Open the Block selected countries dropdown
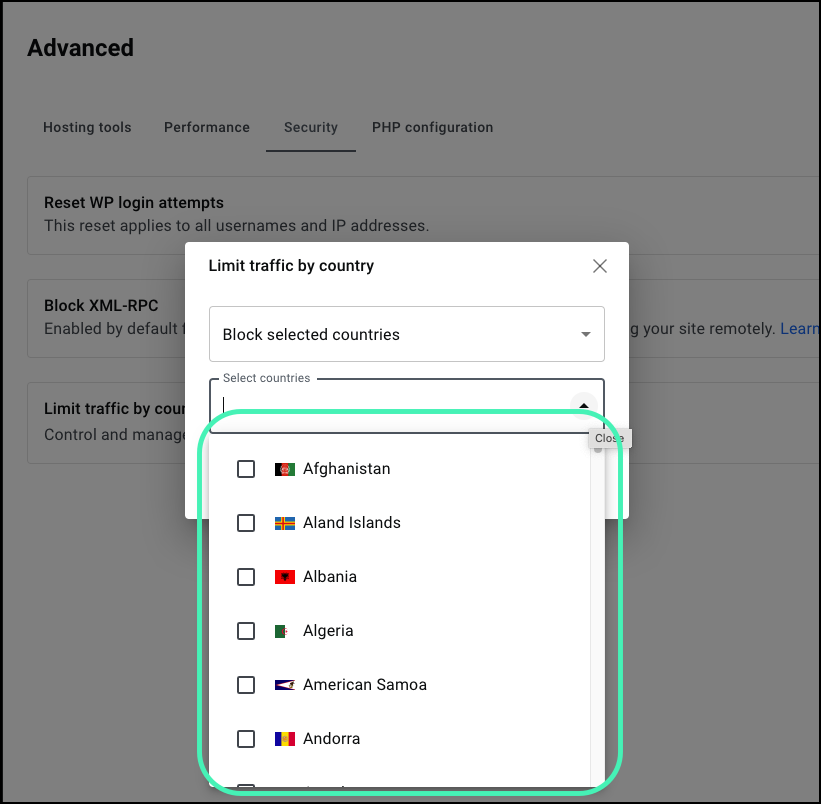821x804 pixels. click(407, 334)
